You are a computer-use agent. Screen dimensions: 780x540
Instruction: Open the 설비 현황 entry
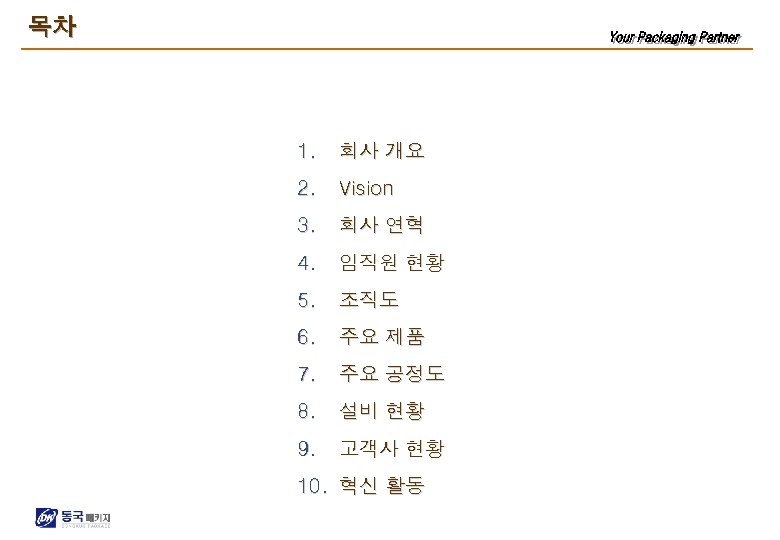pos(382,412)
